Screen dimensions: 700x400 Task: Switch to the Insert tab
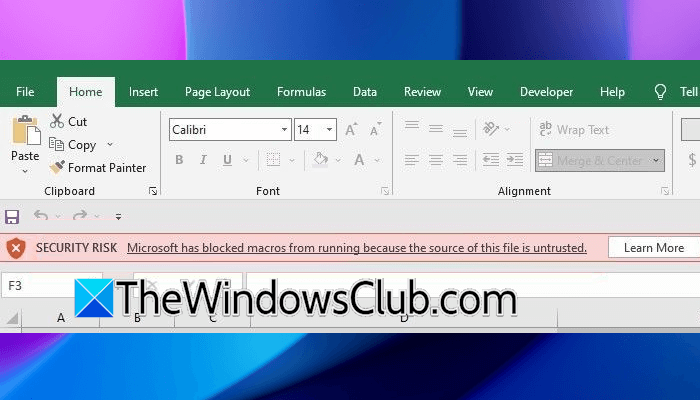pyautogui.click(x=143, y=92)
